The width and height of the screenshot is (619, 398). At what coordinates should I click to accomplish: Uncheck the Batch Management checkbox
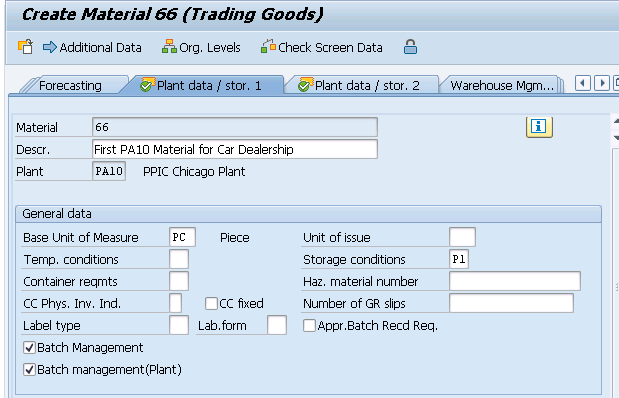tap(29, 348)
